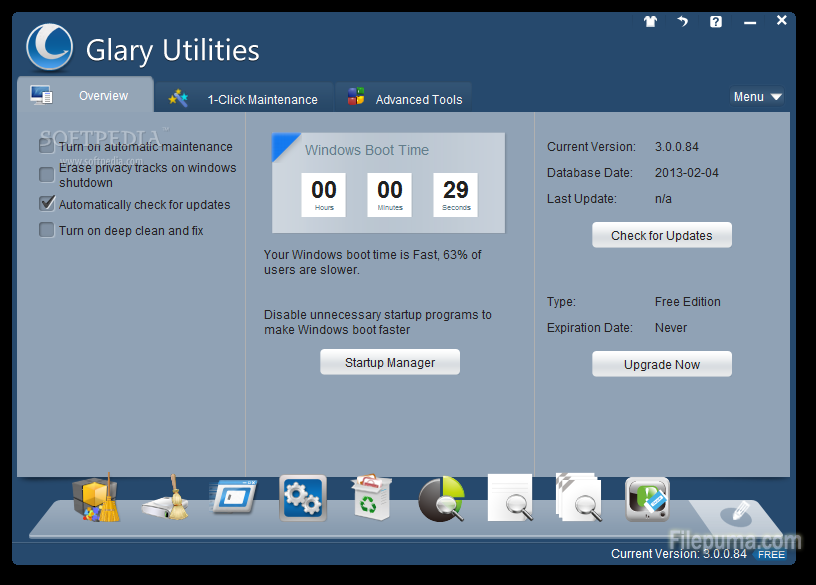
Task: Launch the Duplicate Files Finder icon
Action: [x=579, y=499]
